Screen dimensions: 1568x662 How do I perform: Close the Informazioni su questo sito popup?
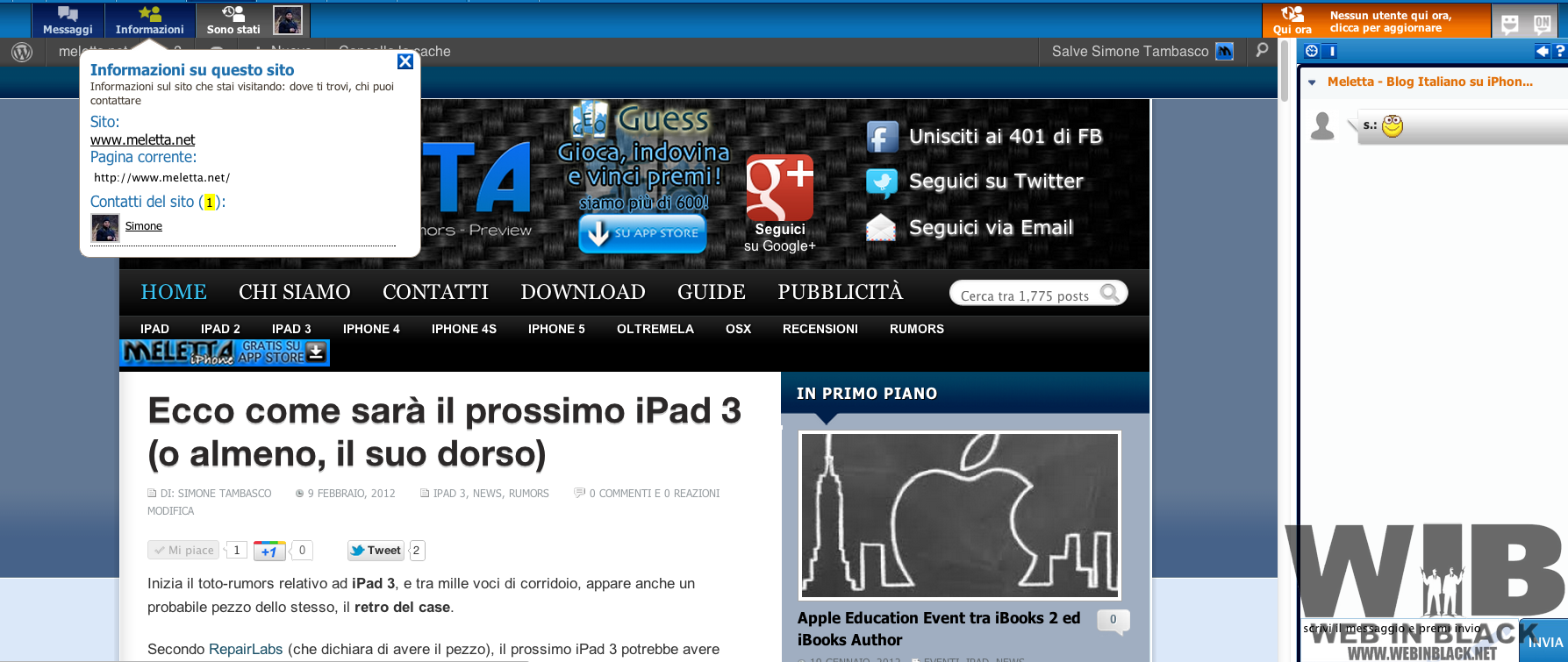pos(405,61)
